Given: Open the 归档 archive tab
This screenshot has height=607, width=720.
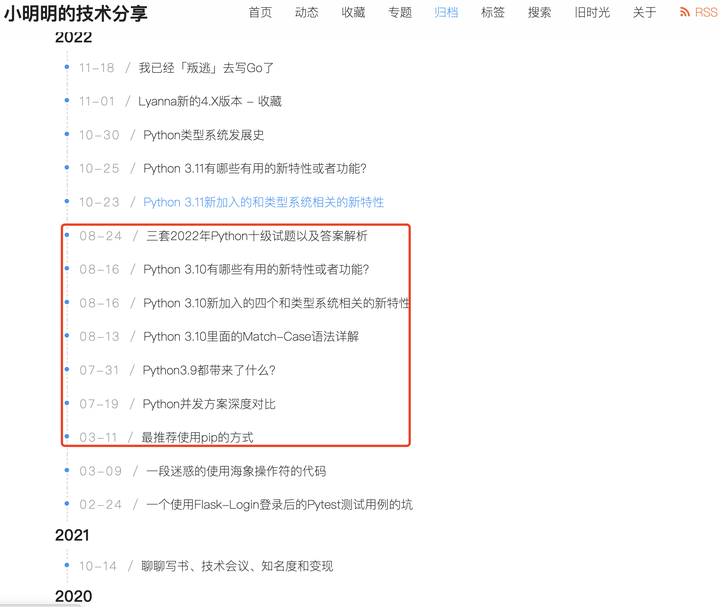Looking at the screenshot, I should tap(446, 12).
